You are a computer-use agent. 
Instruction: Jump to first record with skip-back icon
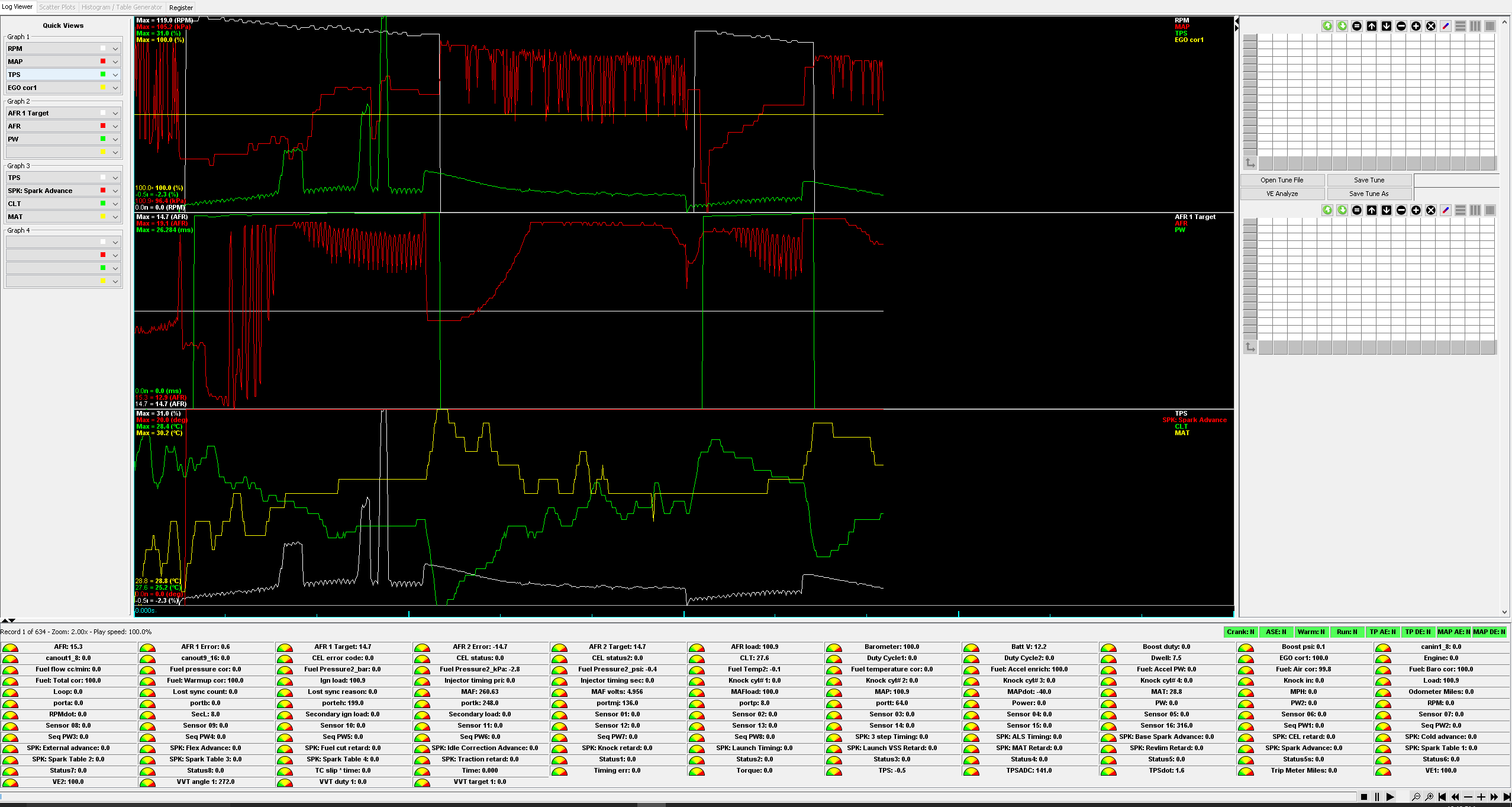[x=1442, y=797]
